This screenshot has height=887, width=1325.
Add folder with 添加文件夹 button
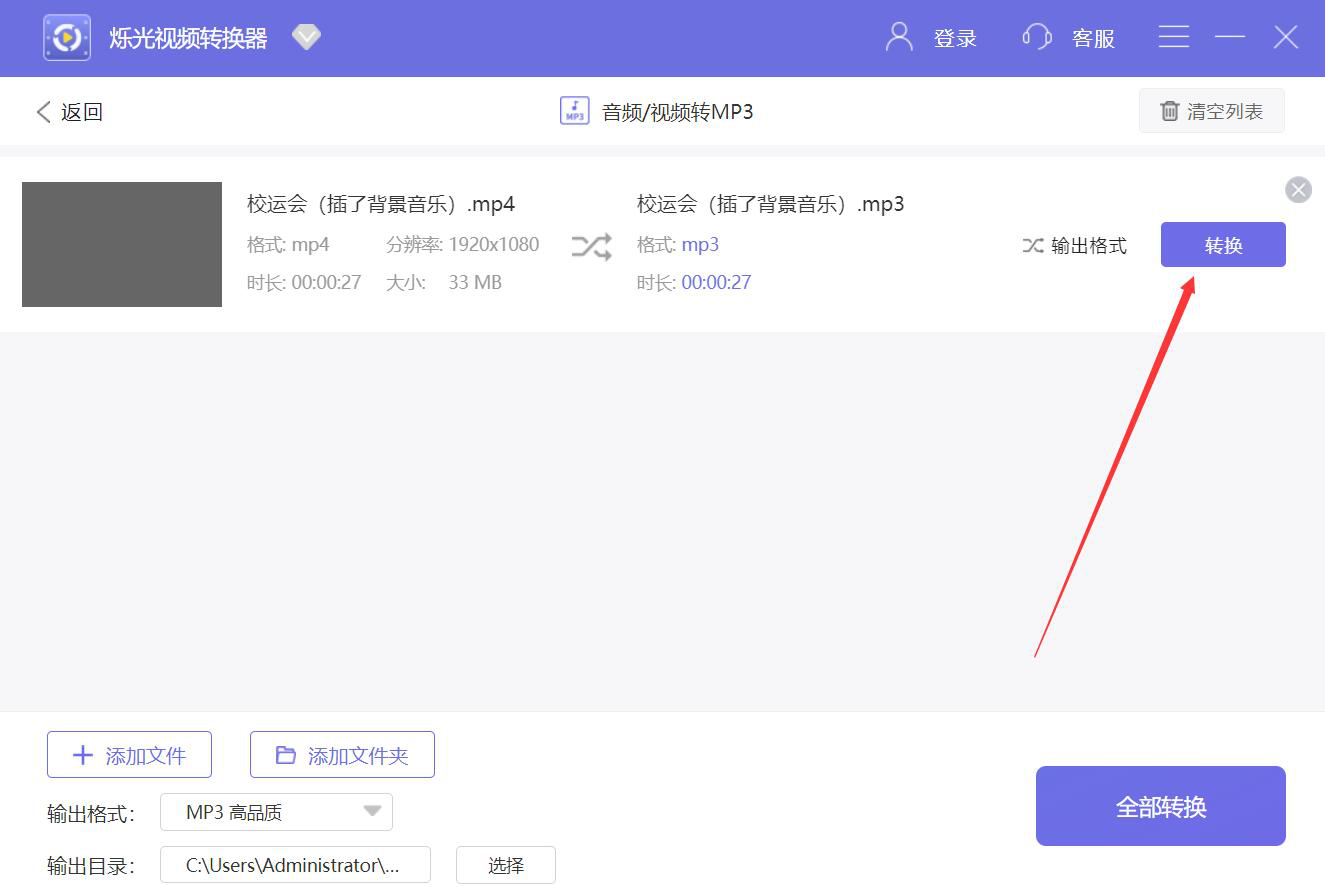point(342,755)
